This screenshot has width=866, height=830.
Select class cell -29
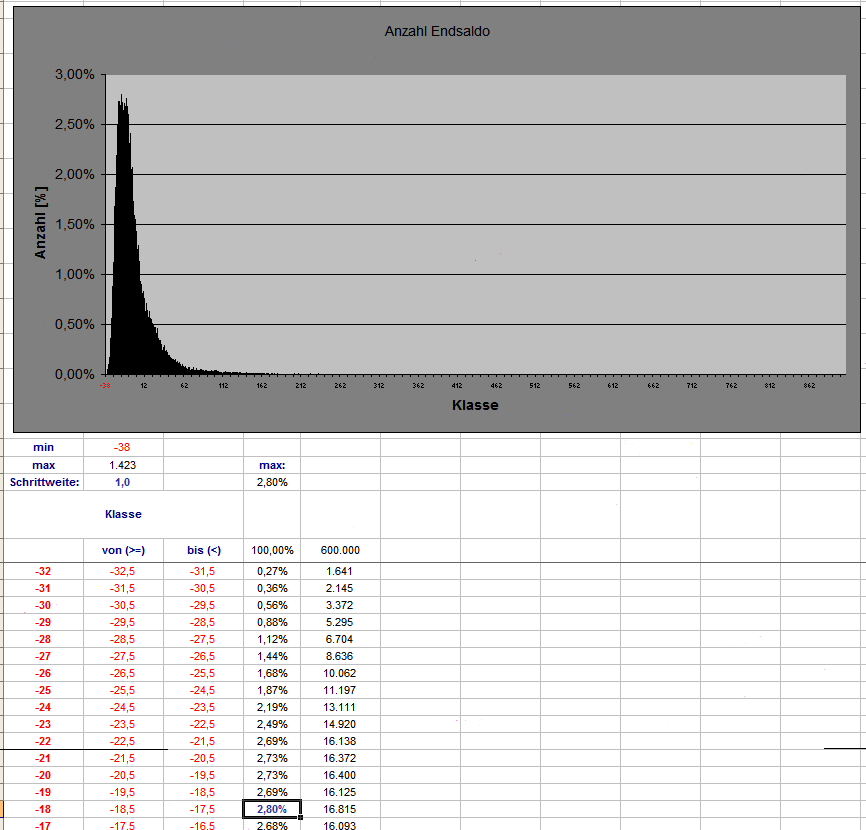click(43, 622)
